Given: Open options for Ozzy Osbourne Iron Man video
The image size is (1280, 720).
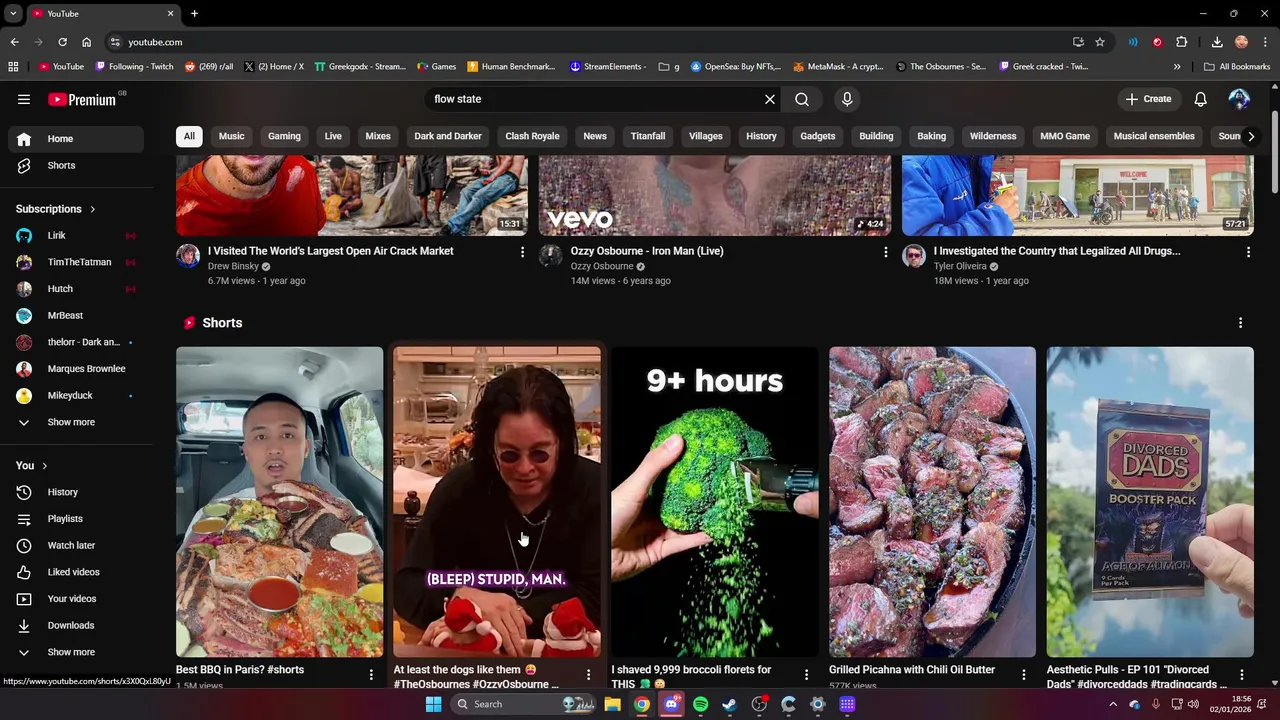Looking at the screenshot, I should pos(885,252).
